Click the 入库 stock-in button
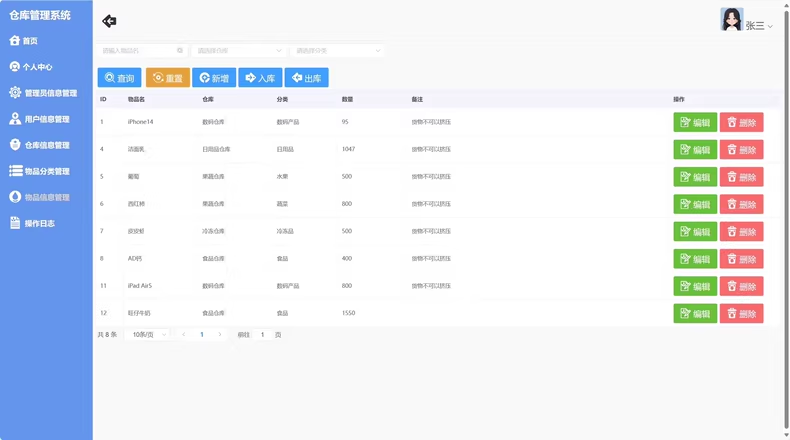Viewport: 790px width, 440px height. (259, 78)
